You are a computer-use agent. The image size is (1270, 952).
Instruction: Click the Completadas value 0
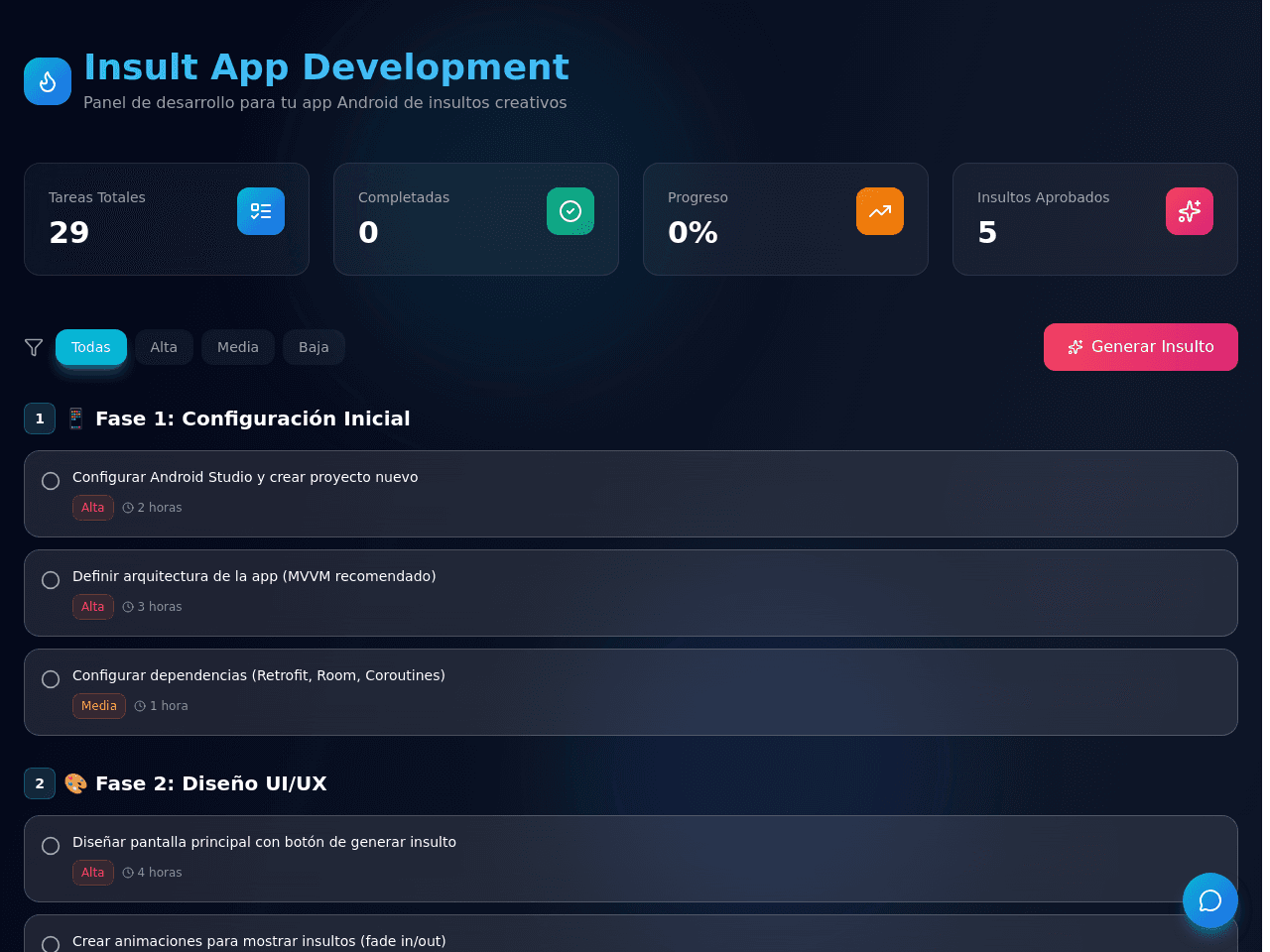pyautogui.click(x=368, y=232)
